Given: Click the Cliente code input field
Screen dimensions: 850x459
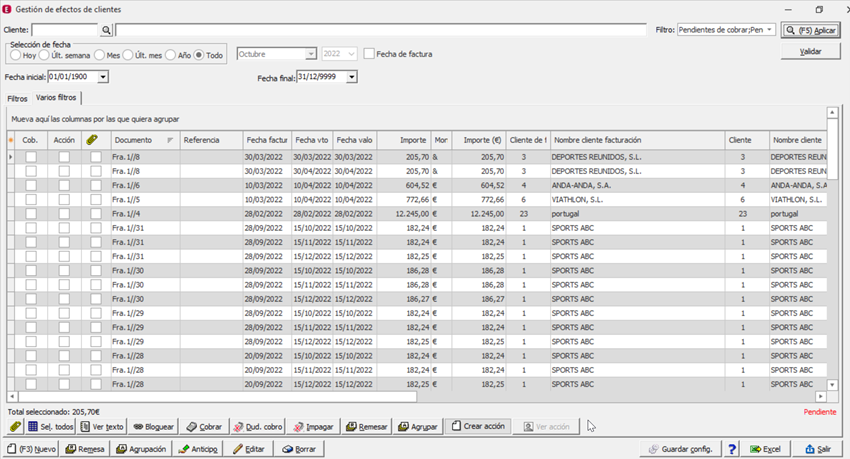Looking at the screenshot, I should 65,30.
